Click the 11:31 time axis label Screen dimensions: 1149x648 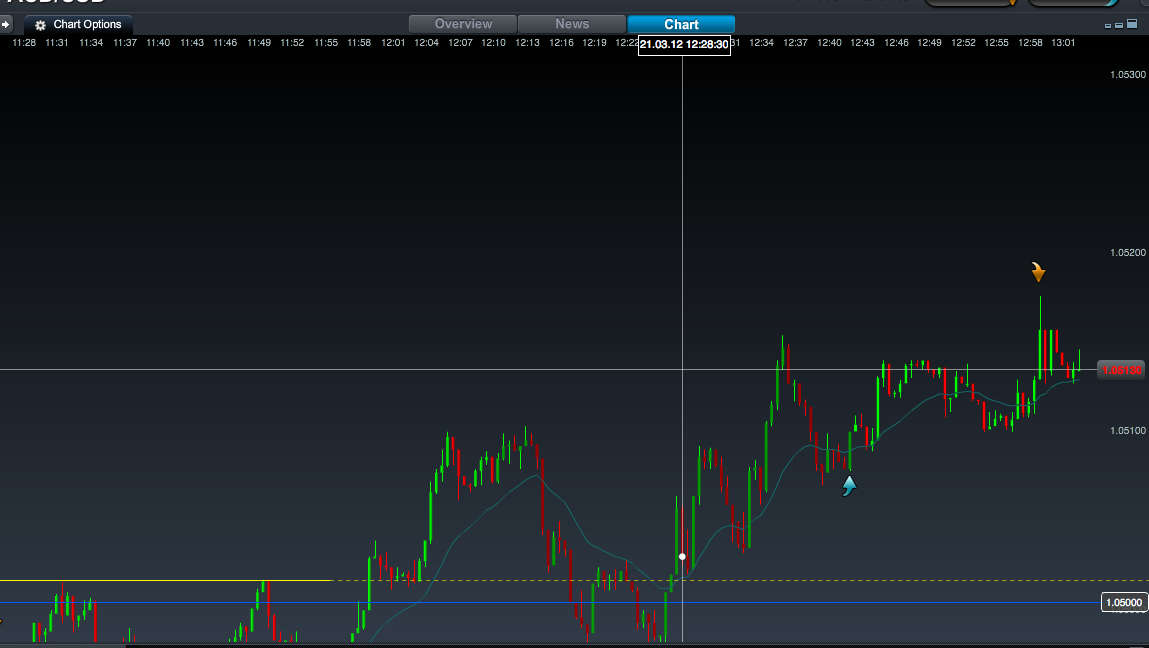point(57,43)
